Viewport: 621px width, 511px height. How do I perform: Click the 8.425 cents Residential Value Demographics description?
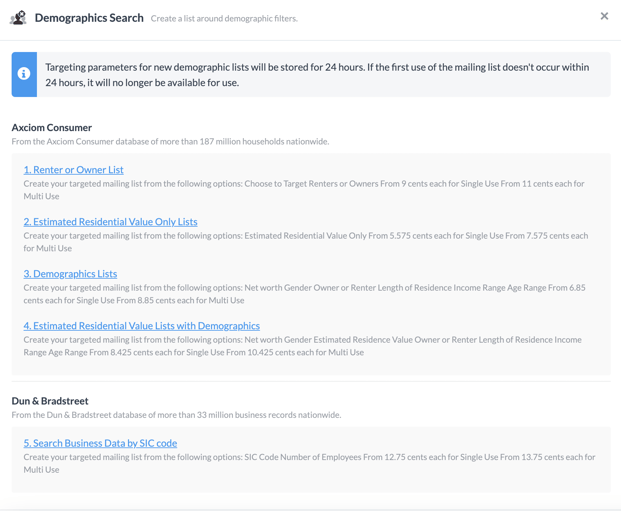click(303, 346)
